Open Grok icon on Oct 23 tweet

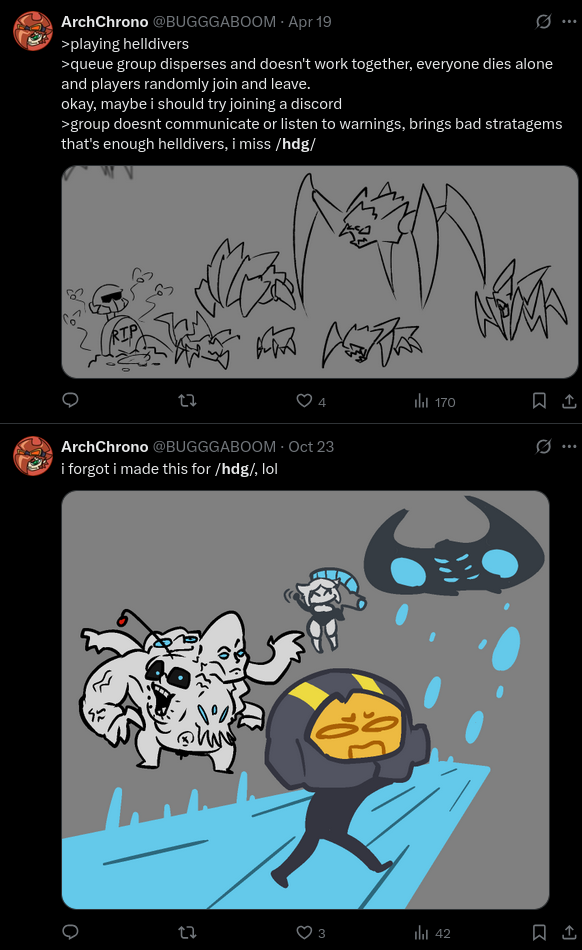[x=543, y=447]
